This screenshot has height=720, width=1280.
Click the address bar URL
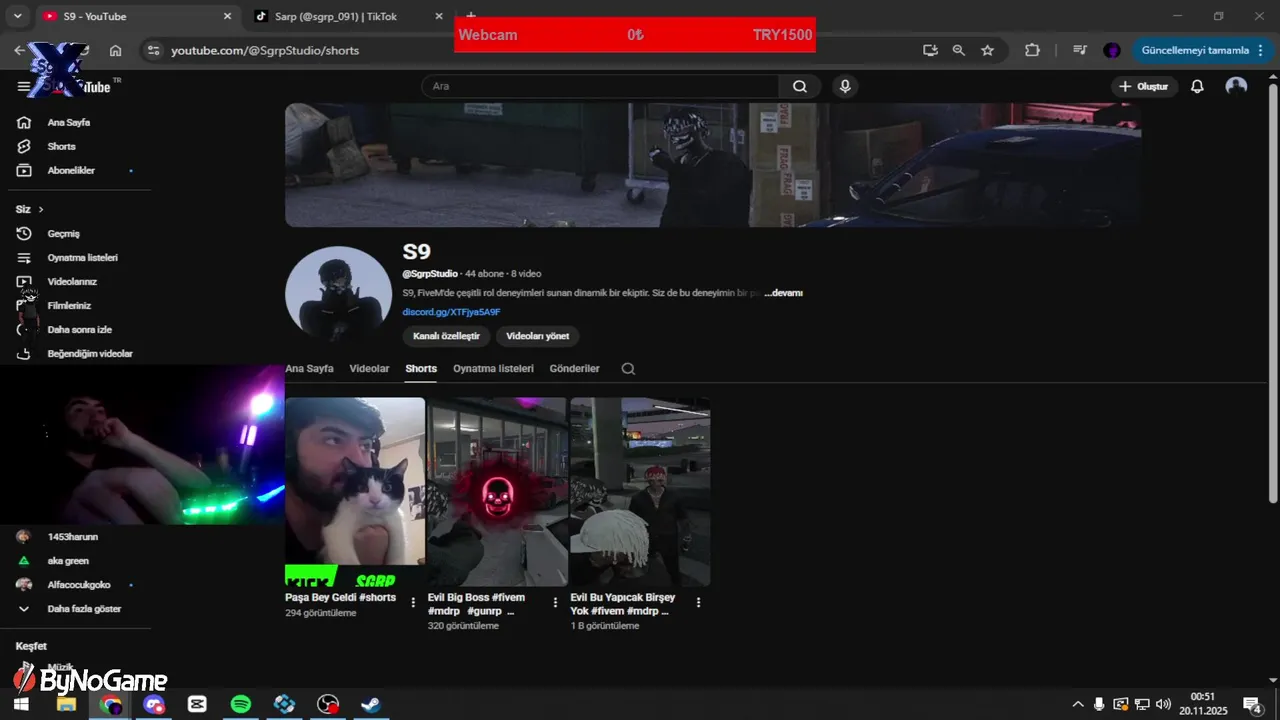[265, 50]
